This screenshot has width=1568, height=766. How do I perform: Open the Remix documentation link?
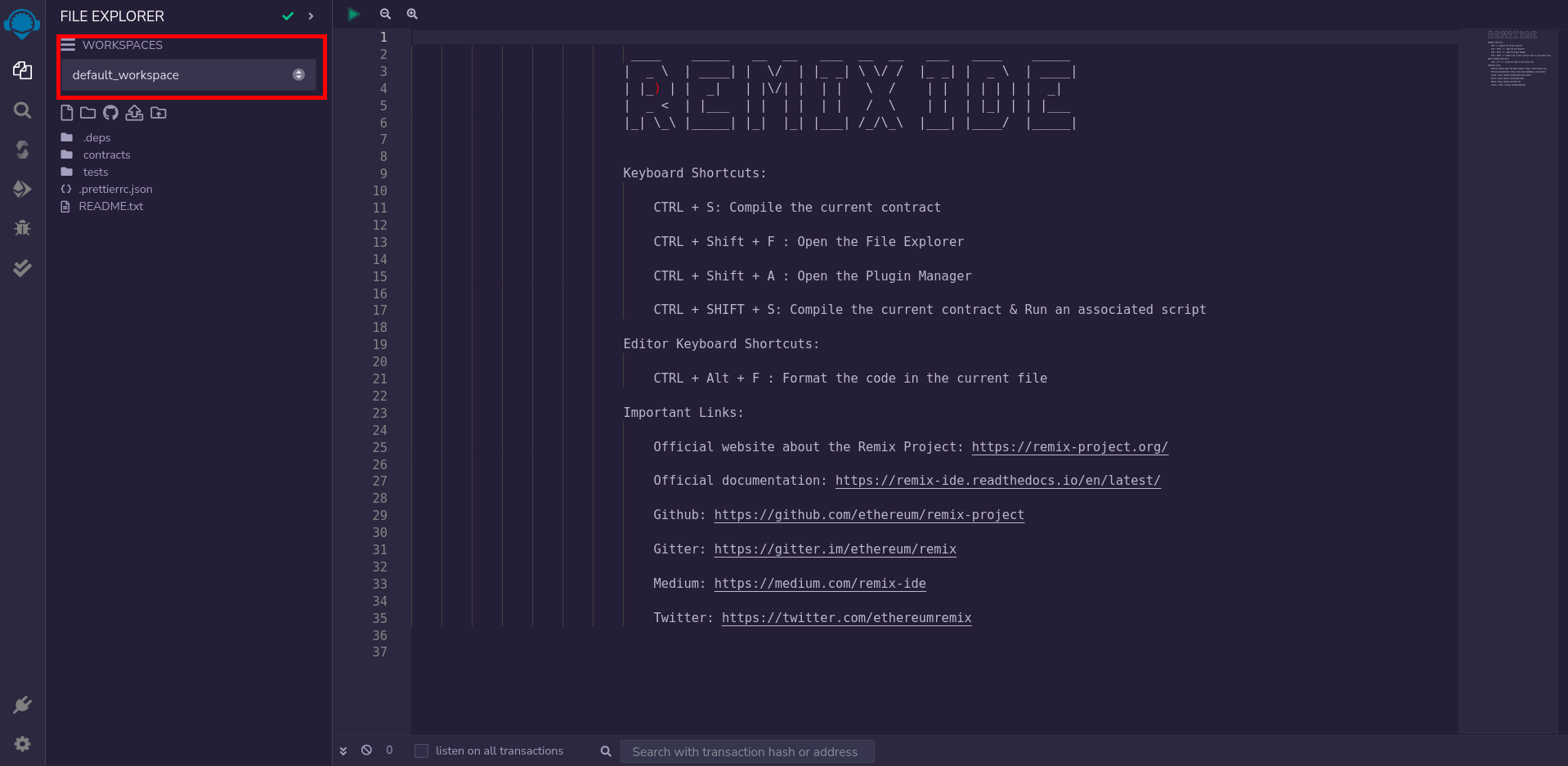[997, 480]
